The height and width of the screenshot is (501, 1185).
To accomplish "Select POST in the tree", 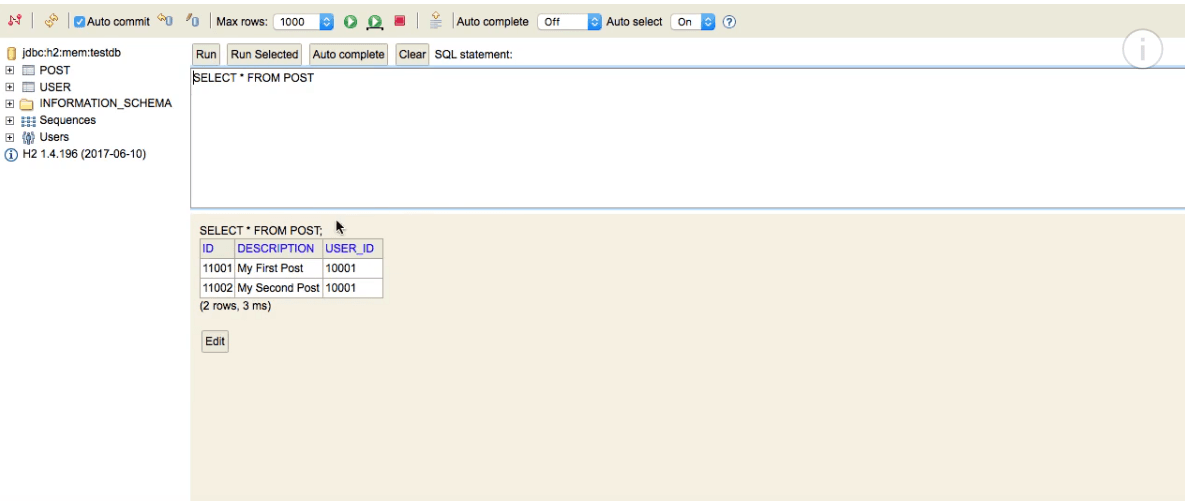I will click(x=54, y=70).
